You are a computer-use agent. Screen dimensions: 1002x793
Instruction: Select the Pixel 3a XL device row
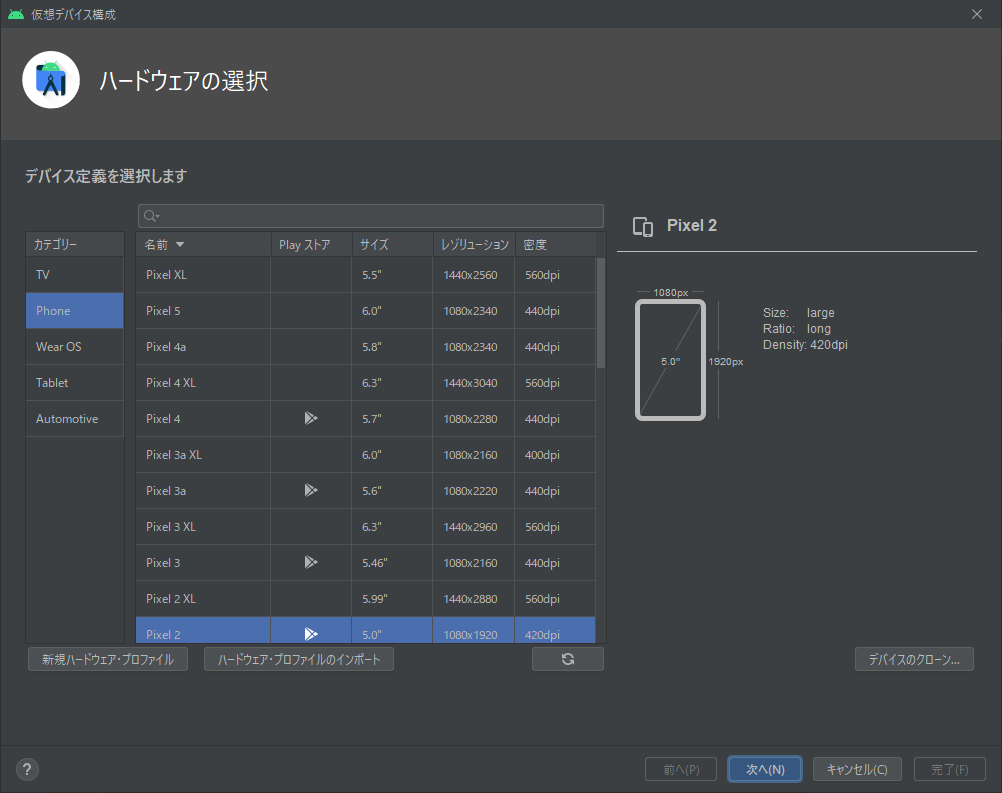point(366,455)
